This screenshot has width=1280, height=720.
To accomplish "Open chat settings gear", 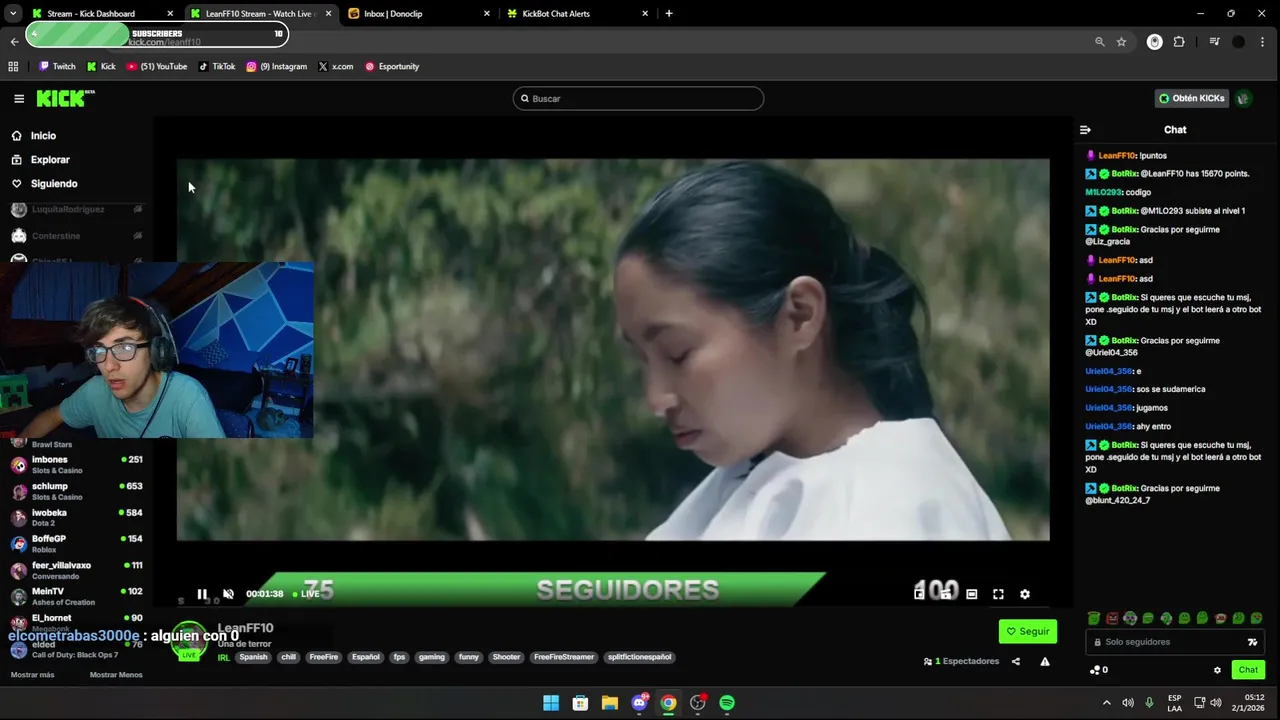I will coord(1217,670).
